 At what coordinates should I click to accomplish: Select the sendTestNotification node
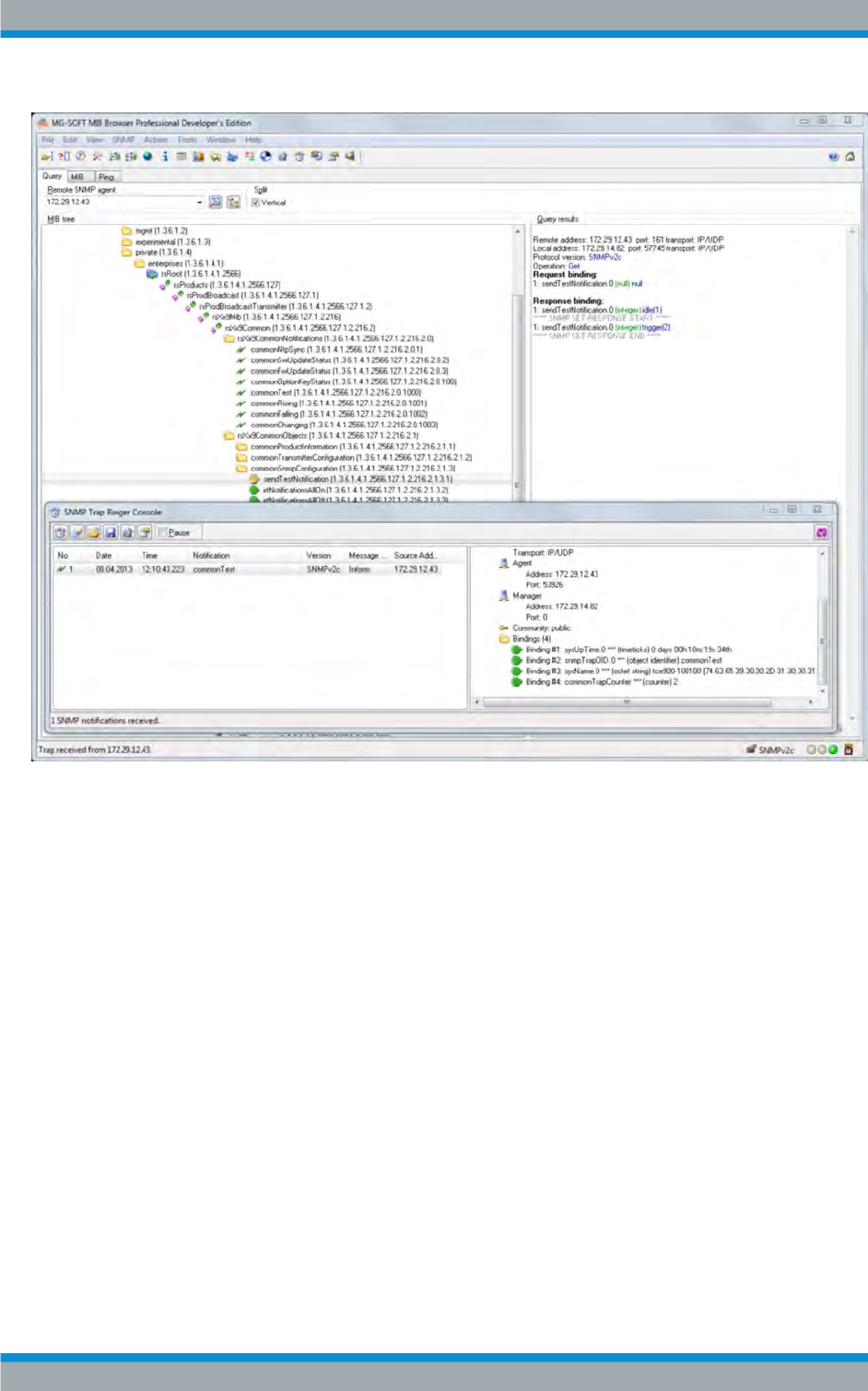click(351, 479)
